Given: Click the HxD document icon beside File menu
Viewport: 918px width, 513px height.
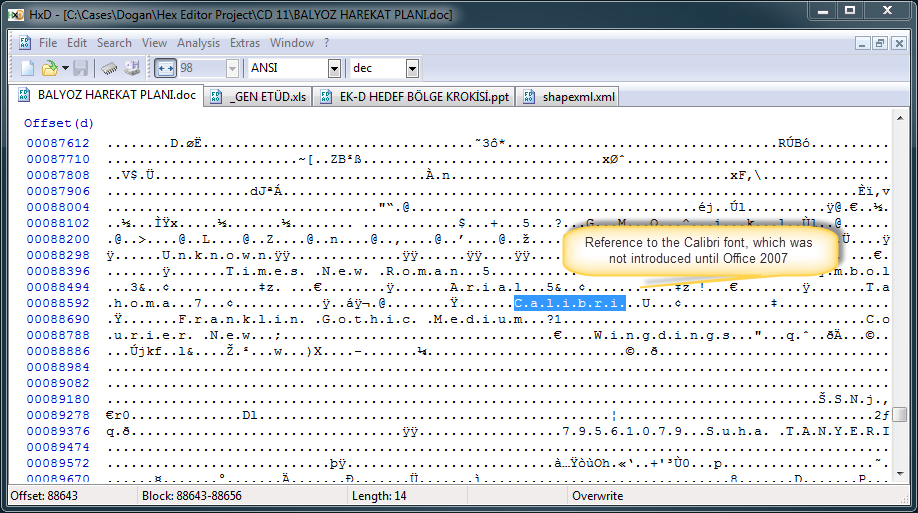Looking at the screenshot, I should pos(24,43).
